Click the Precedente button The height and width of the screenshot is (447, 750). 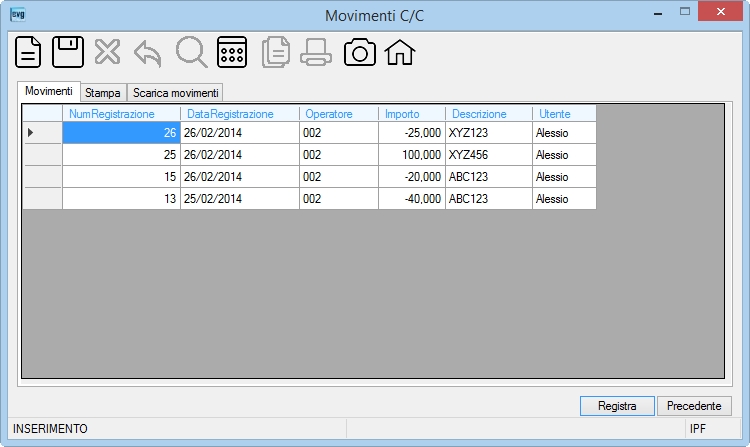694,406
